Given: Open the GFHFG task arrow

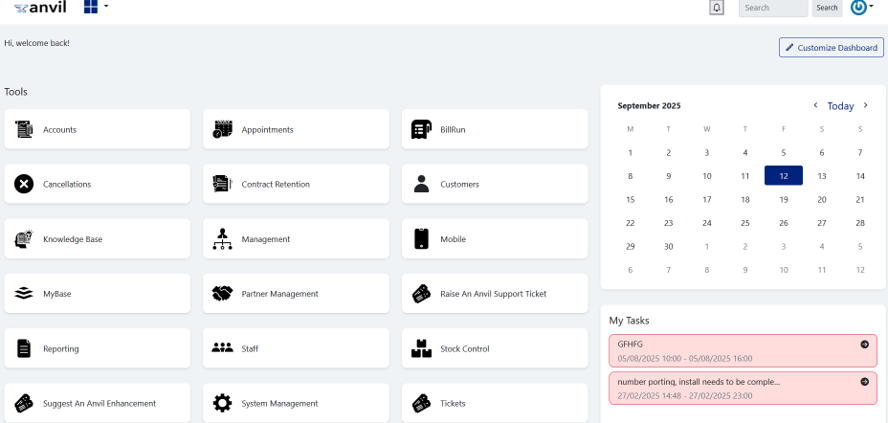Looking at the screenshot, I should click(864, 344).
